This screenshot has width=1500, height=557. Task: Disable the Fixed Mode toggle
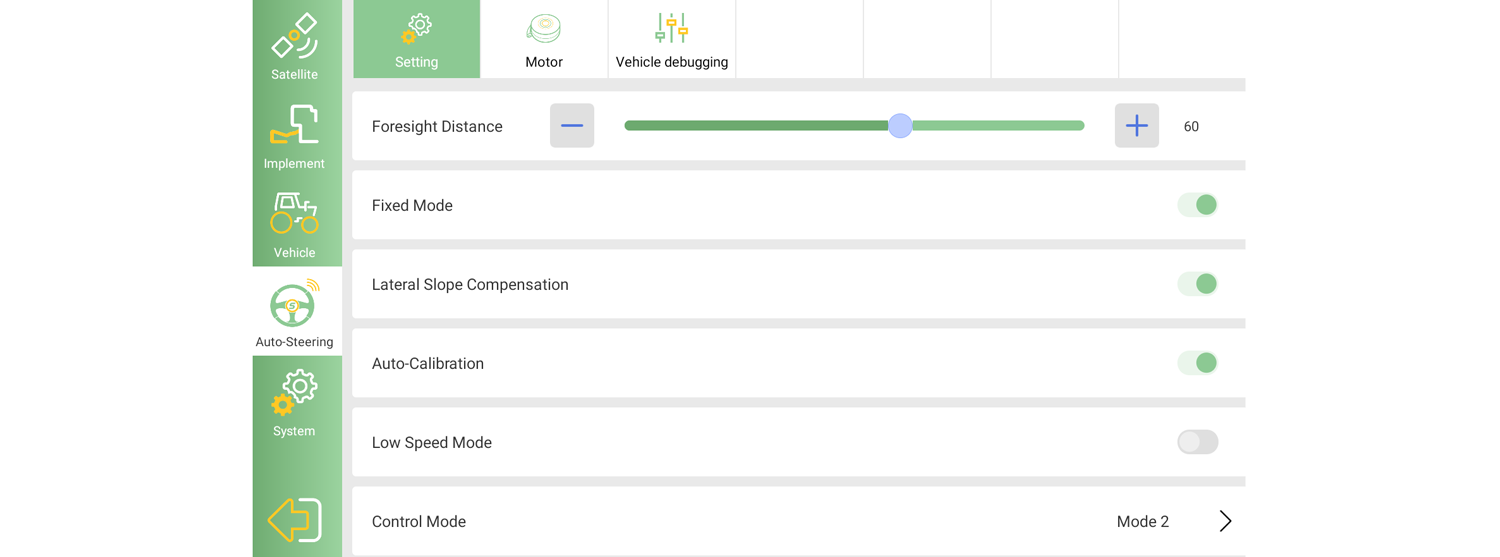1197,205
